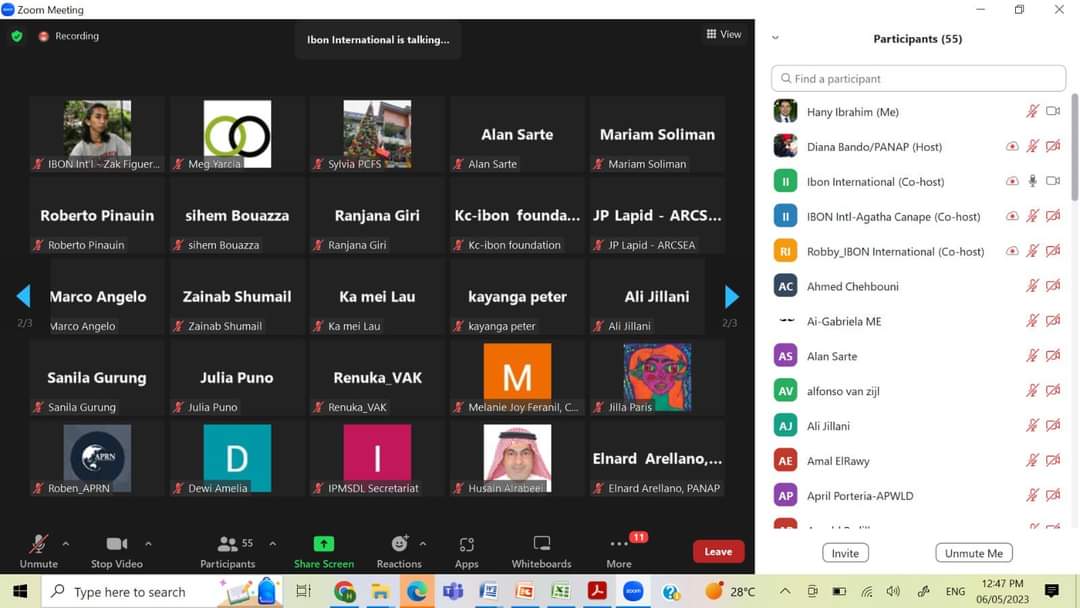Leave the meeting
The width and height of the screenshot is (1080, 608).
718,552
